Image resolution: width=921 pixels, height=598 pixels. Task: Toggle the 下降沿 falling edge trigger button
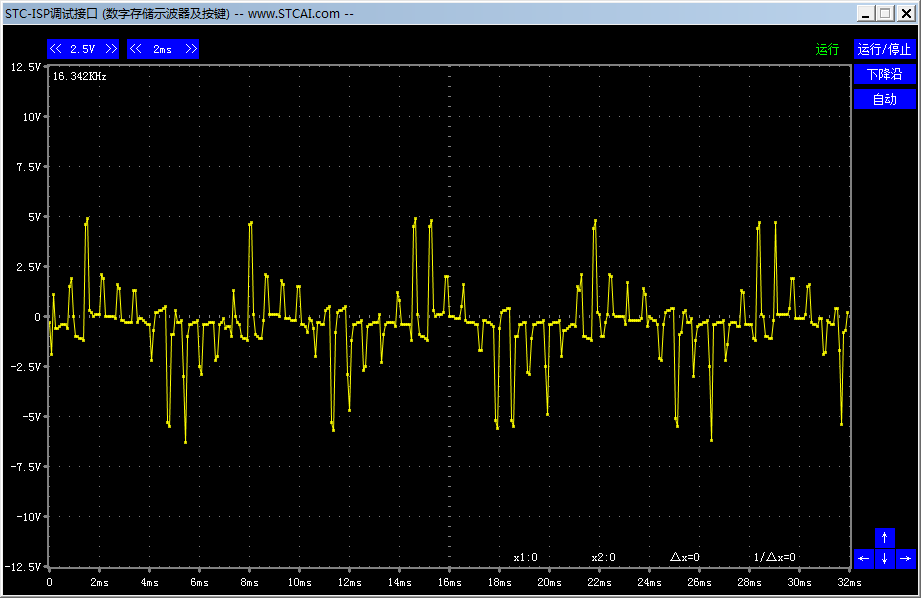pyautogui.click(x=884, y=74)
